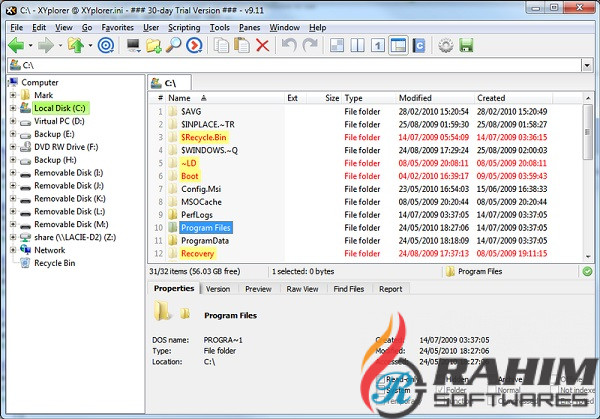Expand the Local Disk (C:) tree node
This screenshot has height=419, width=600.
(12, 108)
